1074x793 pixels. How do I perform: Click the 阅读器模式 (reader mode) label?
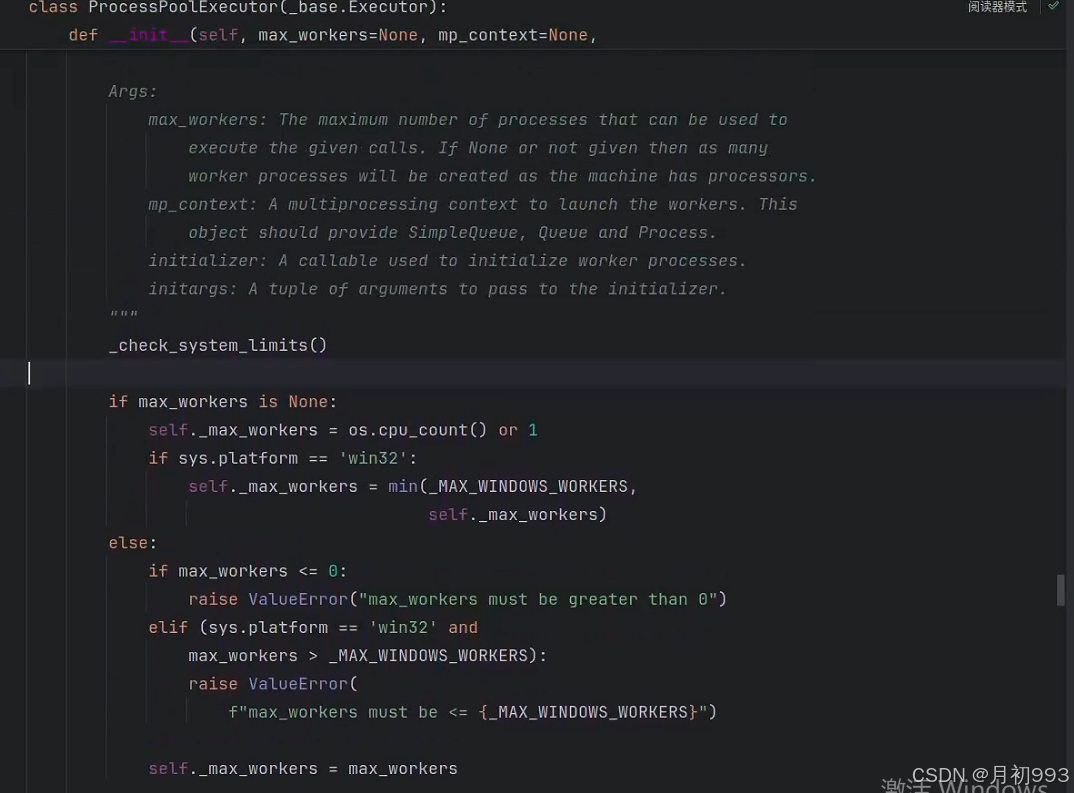(x=996, y=8)
